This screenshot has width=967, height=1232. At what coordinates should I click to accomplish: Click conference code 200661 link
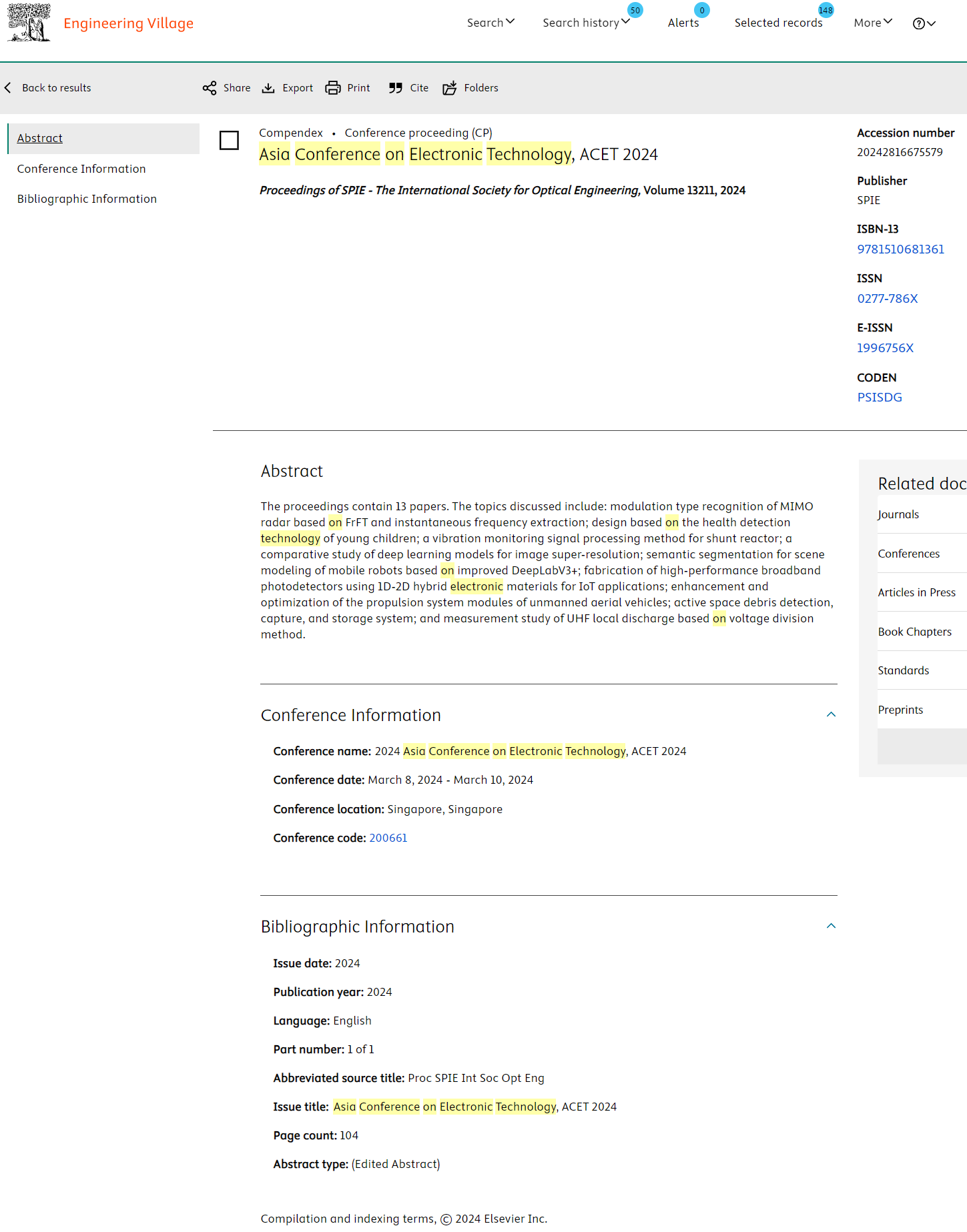(x=388, y=838)
